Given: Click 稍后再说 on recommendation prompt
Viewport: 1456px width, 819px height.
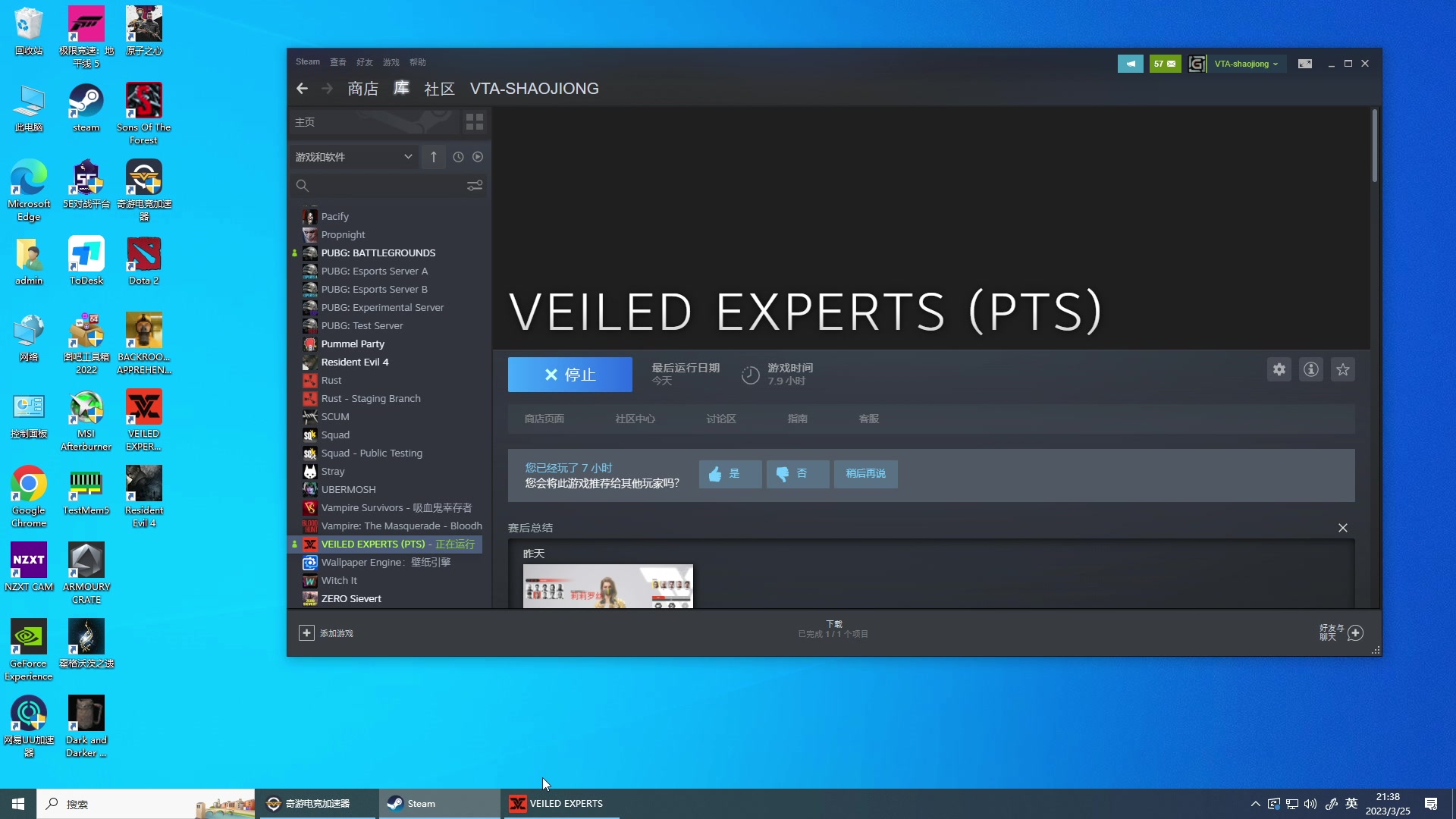Looking at the screenshot, I should click(865, 473).
